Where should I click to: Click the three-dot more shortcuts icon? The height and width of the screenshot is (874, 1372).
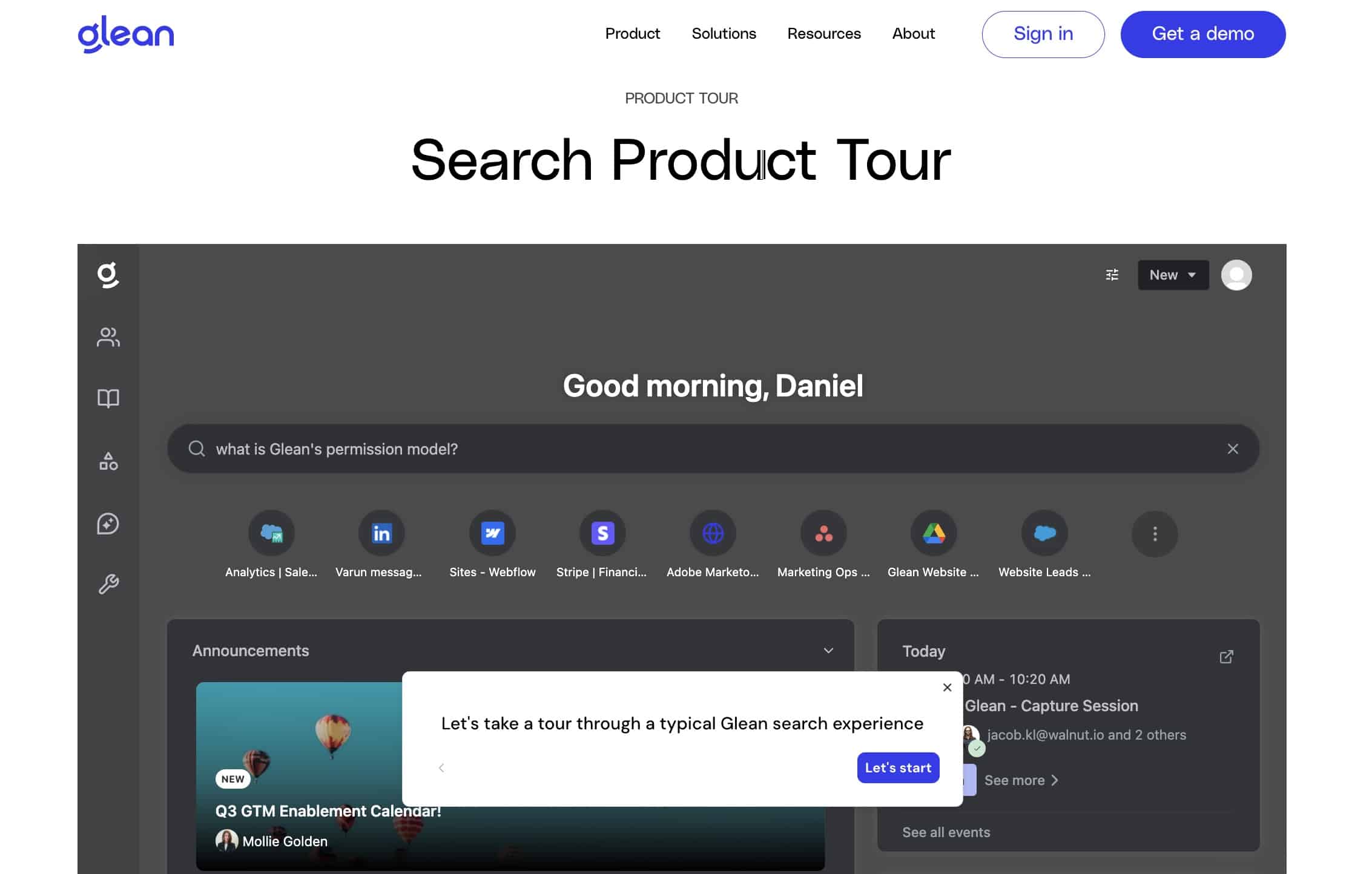click(x=1155, y=534)
